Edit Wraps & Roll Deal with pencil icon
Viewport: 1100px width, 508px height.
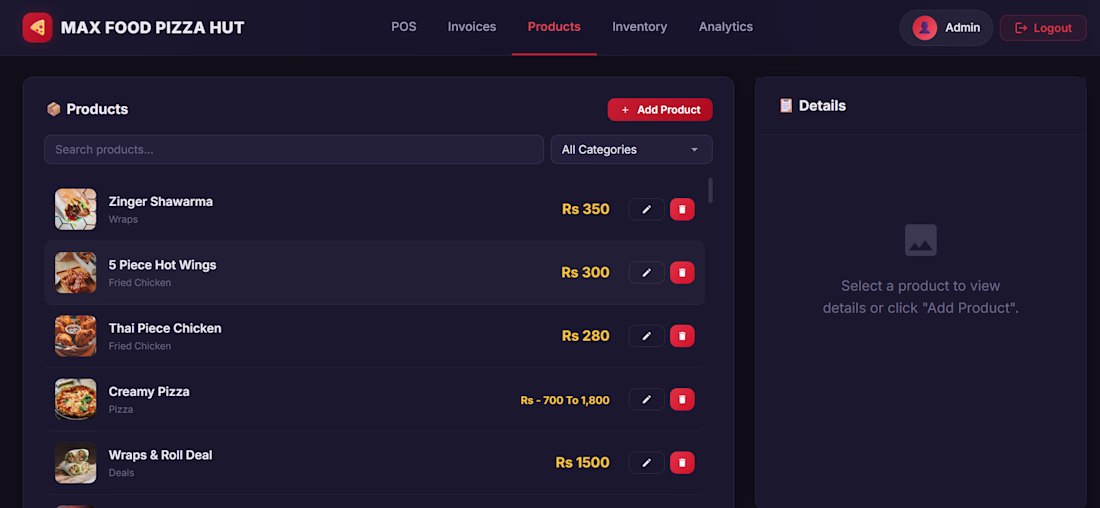click(646, 462)
